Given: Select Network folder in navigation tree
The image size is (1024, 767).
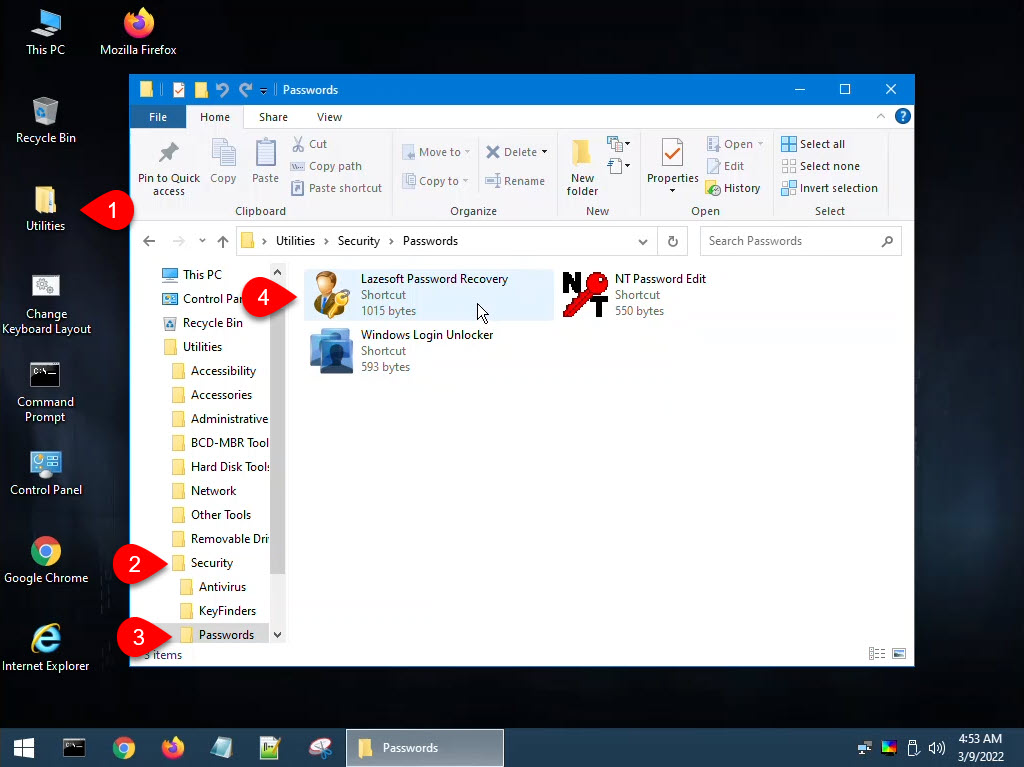Looking at the screenshot, I should point(204,491).
